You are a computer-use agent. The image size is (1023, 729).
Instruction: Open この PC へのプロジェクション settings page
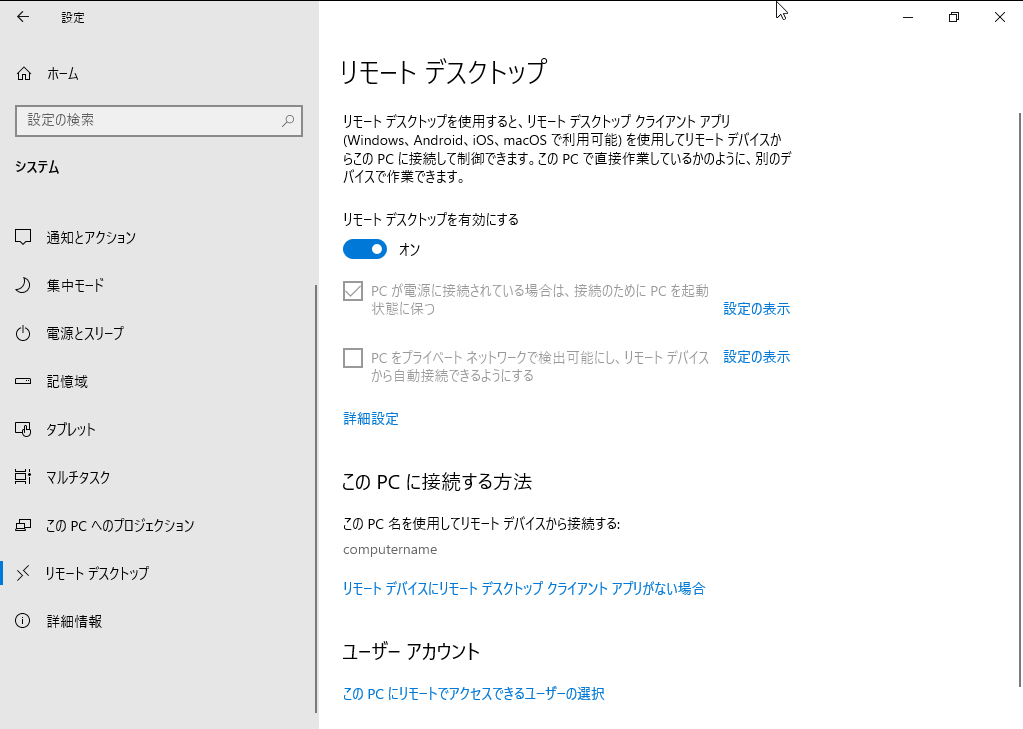click(120, 526)
